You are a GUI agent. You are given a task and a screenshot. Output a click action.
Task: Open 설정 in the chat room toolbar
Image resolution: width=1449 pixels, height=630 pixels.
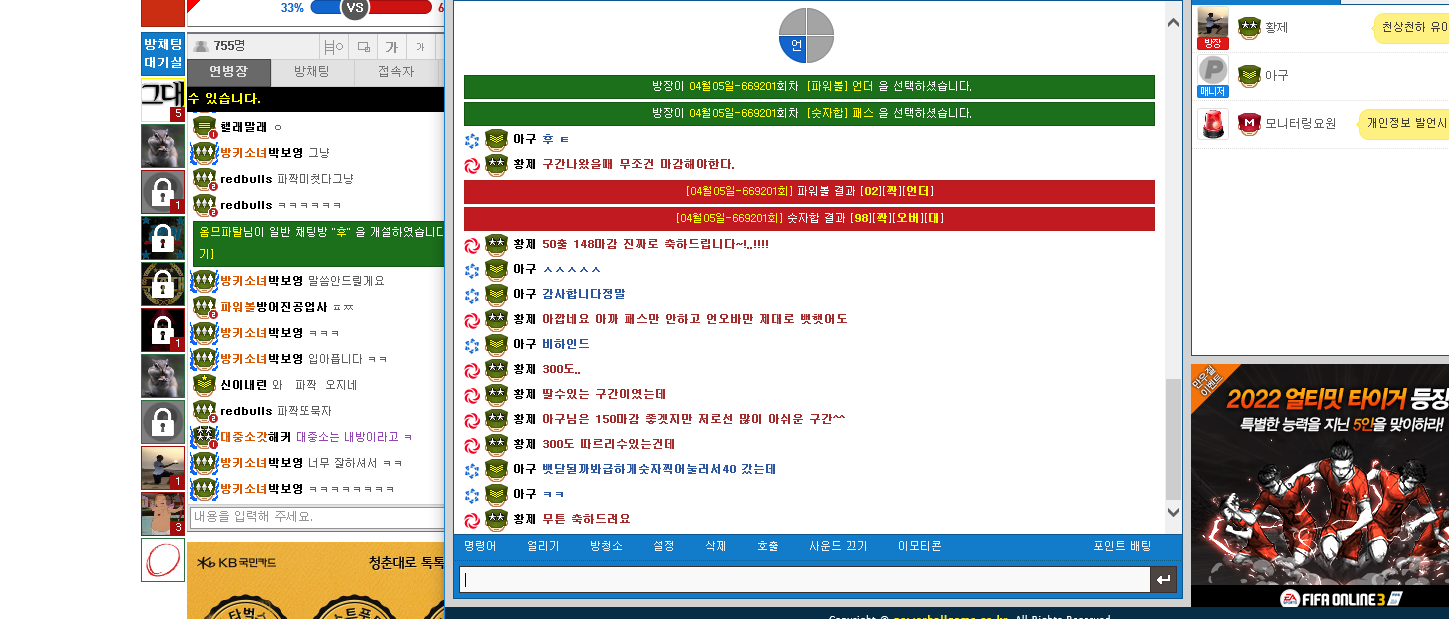point(663,546)
